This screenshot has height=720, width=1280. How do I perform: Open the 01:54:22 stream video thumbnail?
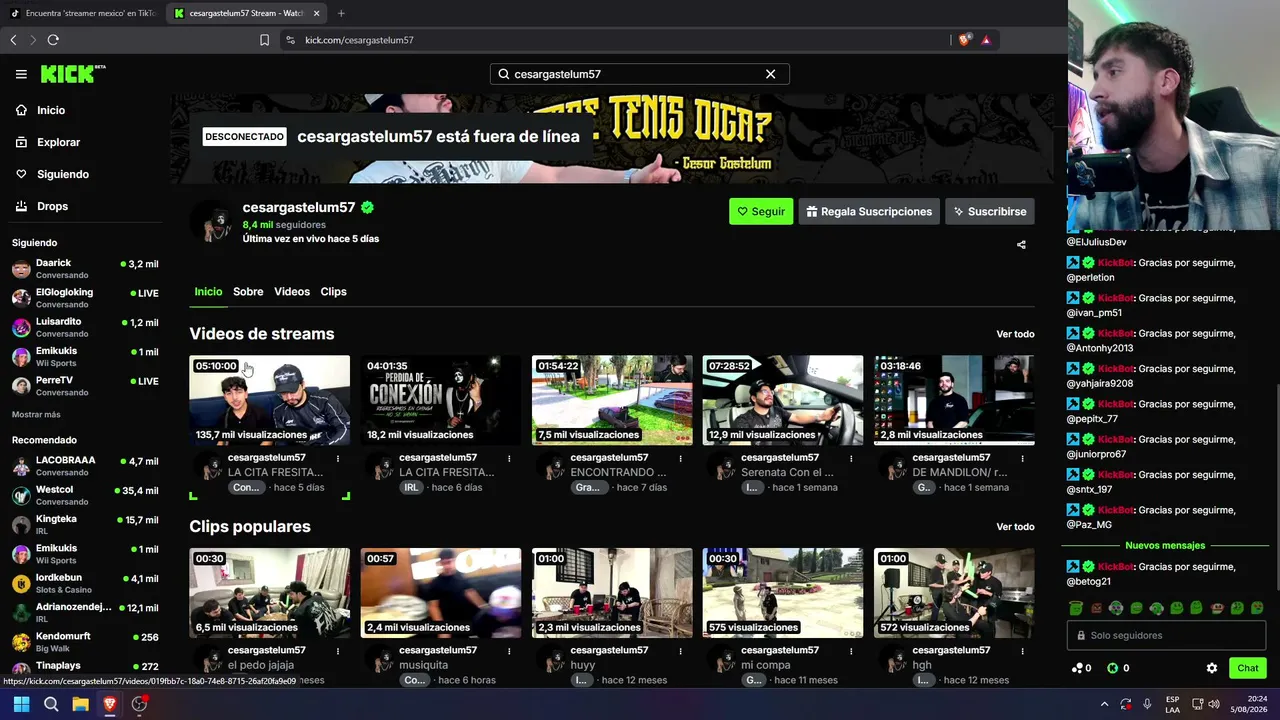coord(612,400)
